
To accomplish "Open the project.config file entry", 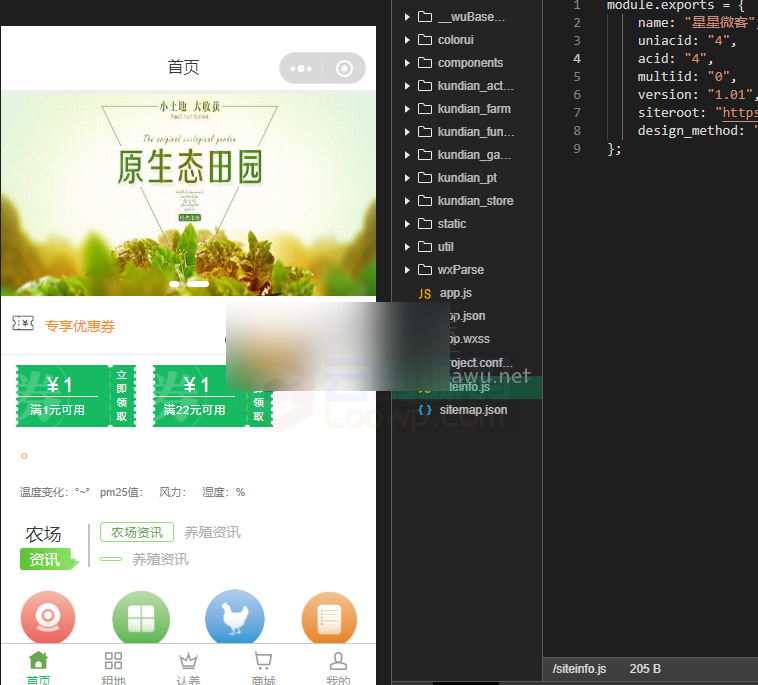I will (481, 363).
